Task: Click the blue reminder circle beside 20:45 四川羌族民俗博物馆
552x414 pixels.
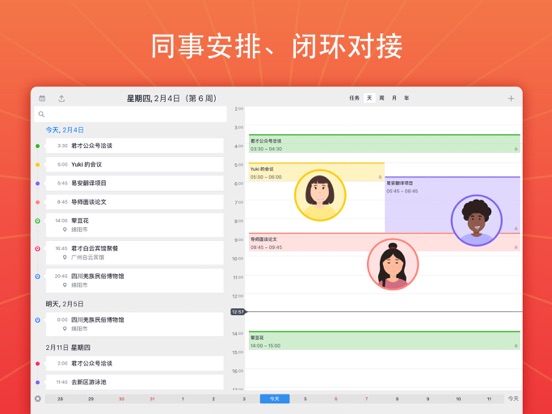Action: point(38,276)
